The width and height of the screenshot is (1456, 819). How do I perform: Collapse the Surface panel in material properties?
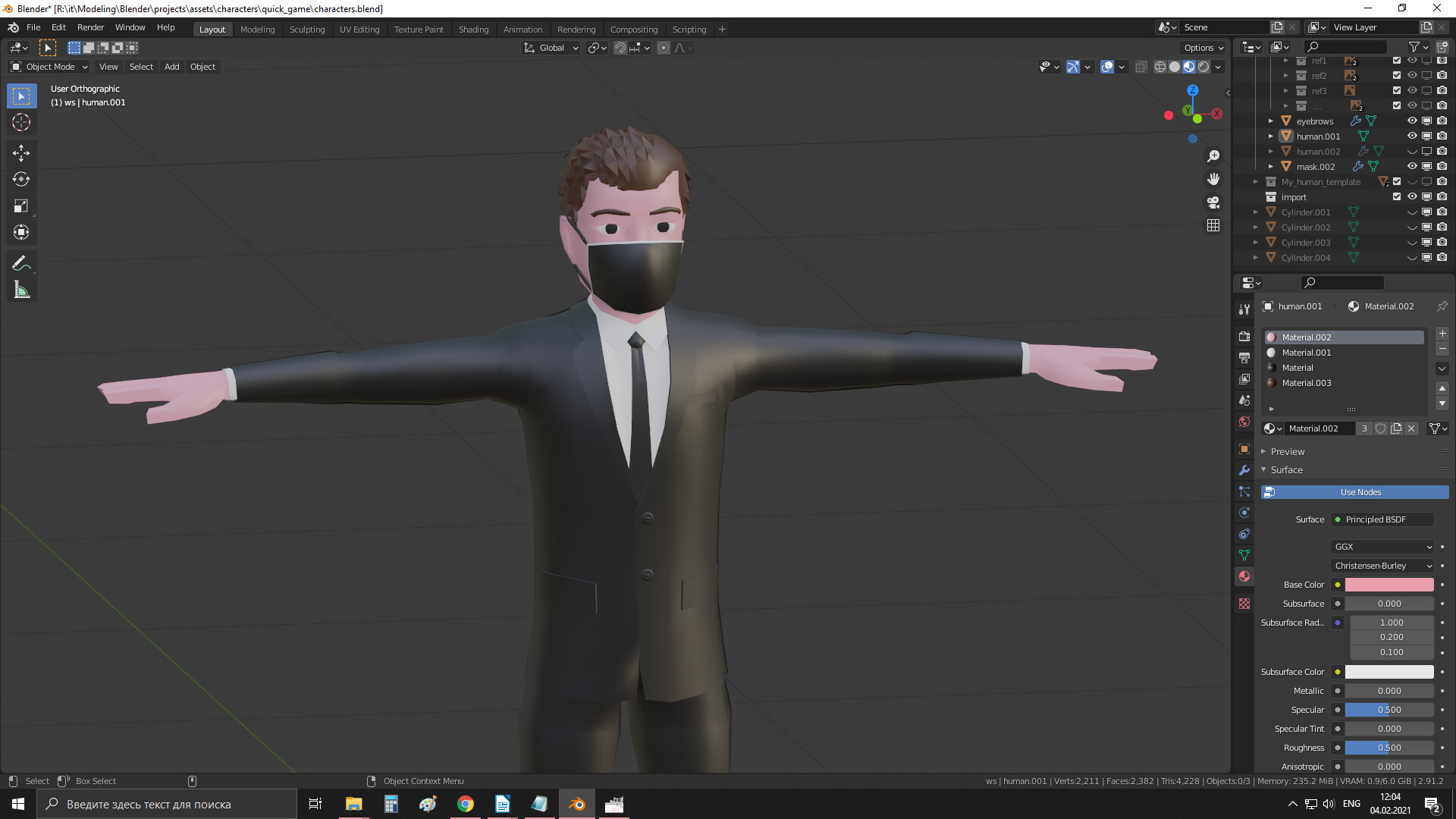tap(1263, 469)
